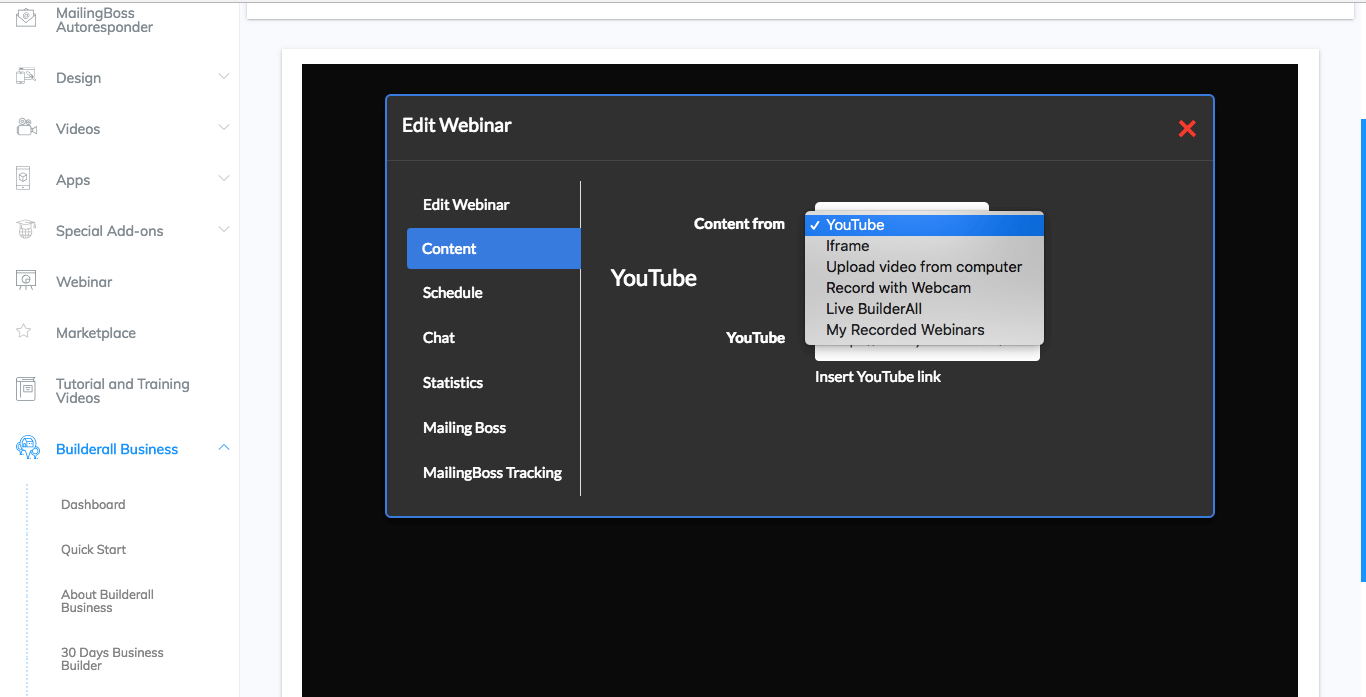Image resolution: width=1366 pixels, height=697 pixels.
Task: Click the Apps sidebar icon
Action: (x=24, y=179)
